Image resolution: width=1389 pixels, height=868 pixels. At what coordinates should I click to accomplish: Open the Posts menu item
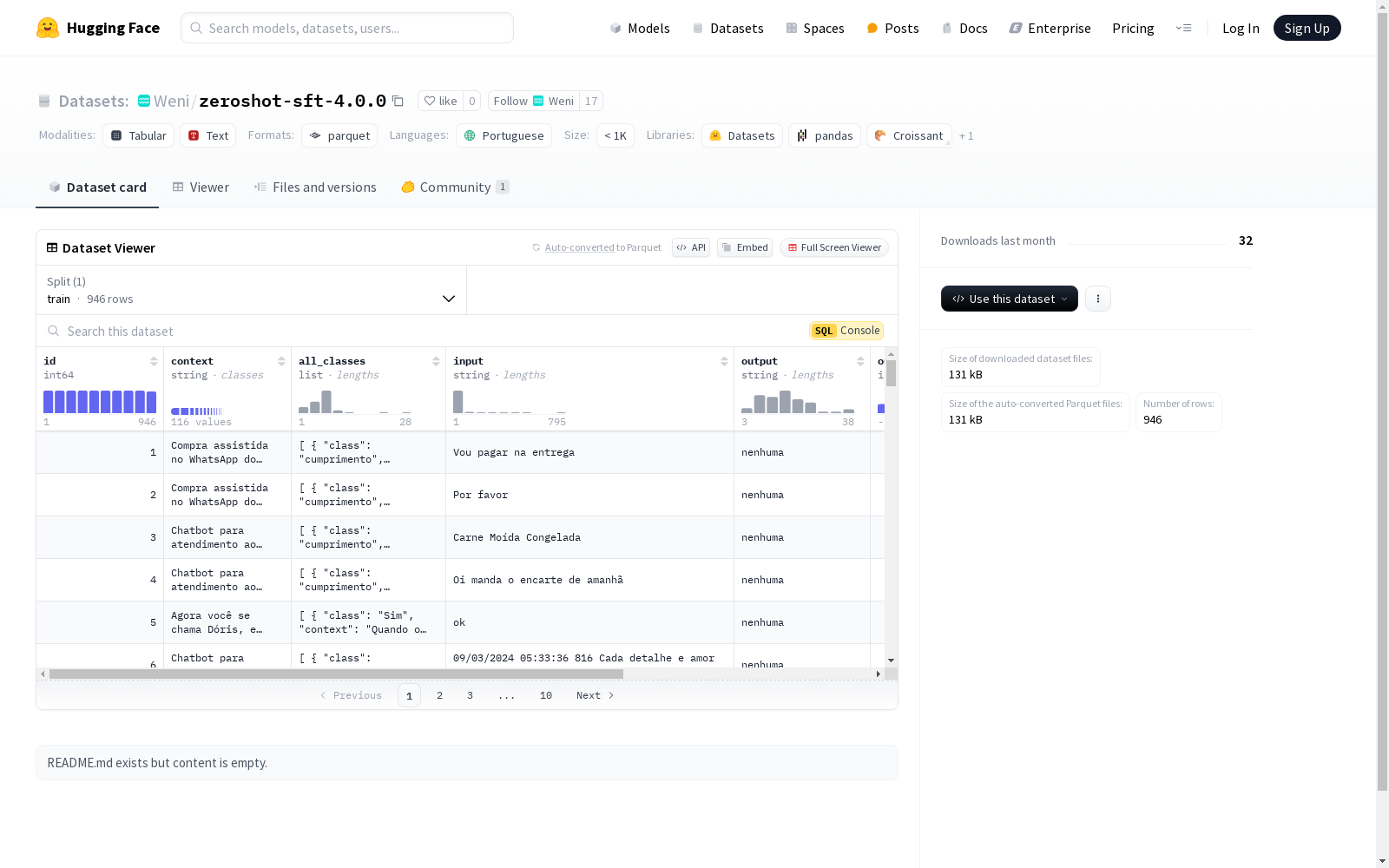[892, 28]
